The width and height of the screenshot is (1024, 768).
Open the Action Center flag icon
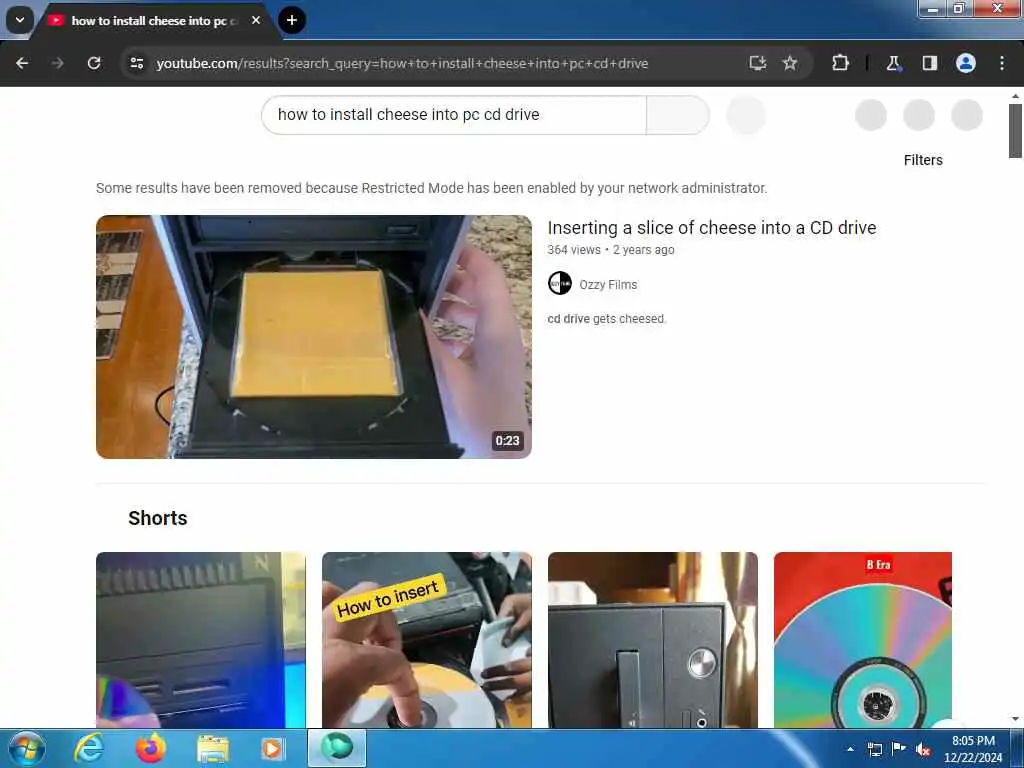899,748
